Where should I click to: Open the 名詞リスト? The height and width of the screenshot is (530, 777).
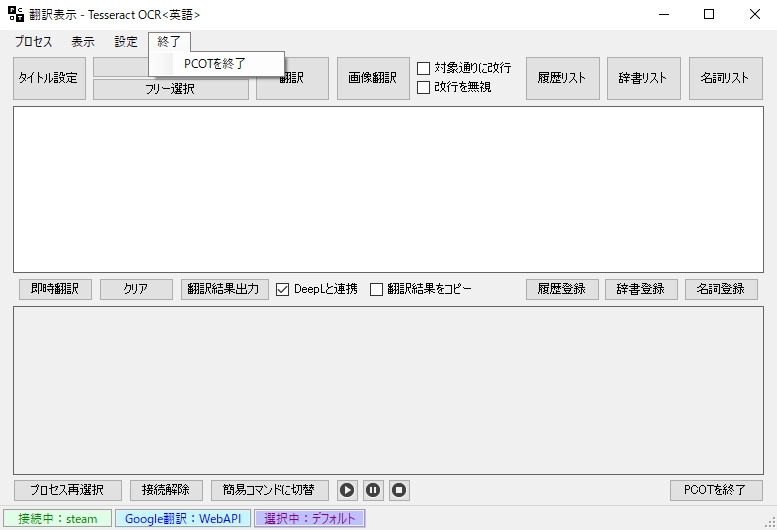(725, 78)
